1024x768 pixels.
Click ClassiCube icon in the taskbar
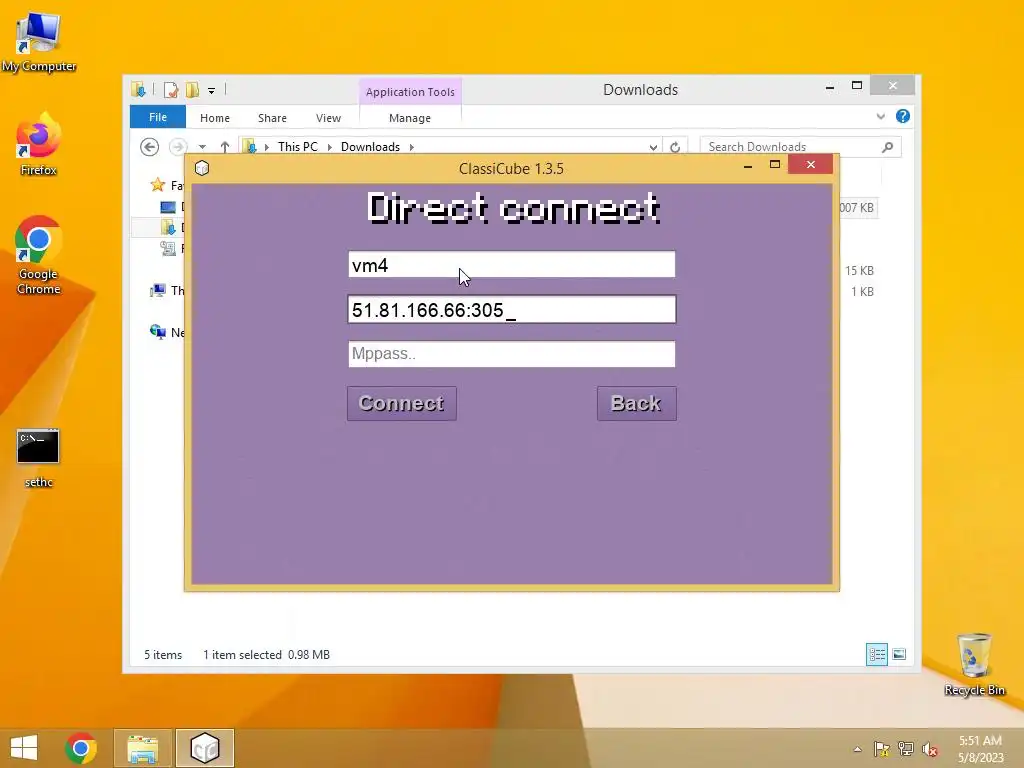click(204, 748)
